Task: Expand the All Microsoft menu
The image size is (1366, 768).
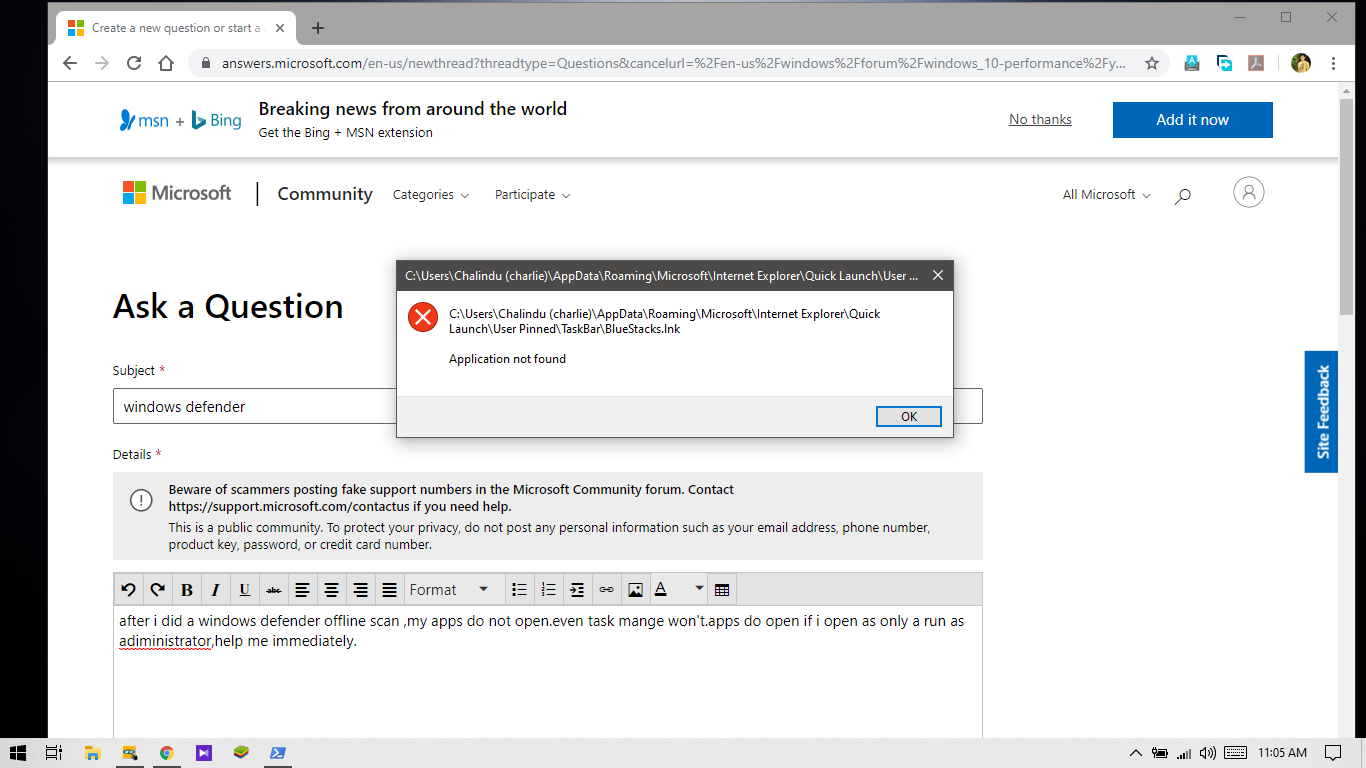Action: coord(1106,195)
